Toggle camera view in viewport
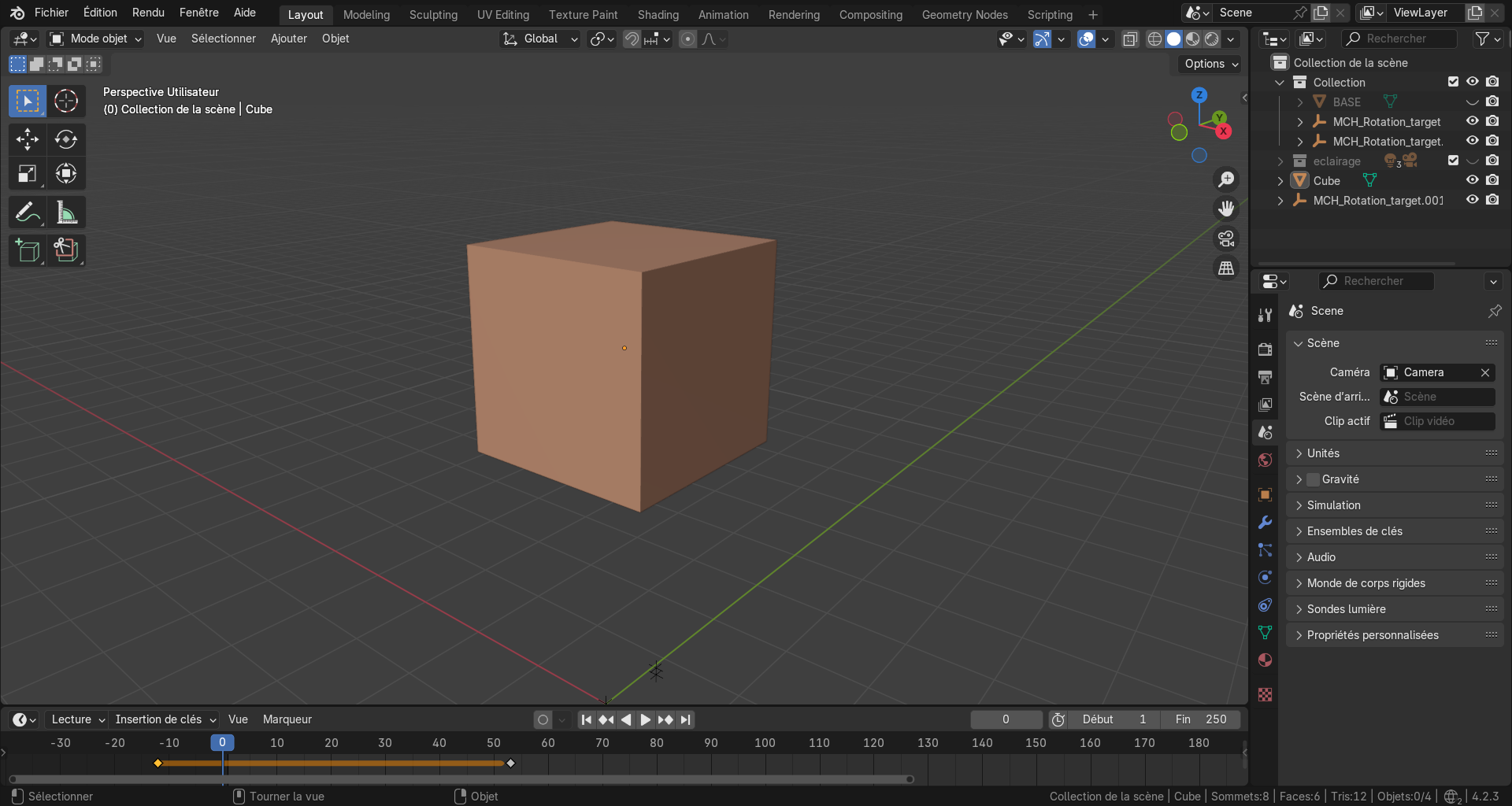1512x806 pixels. 1226,238
